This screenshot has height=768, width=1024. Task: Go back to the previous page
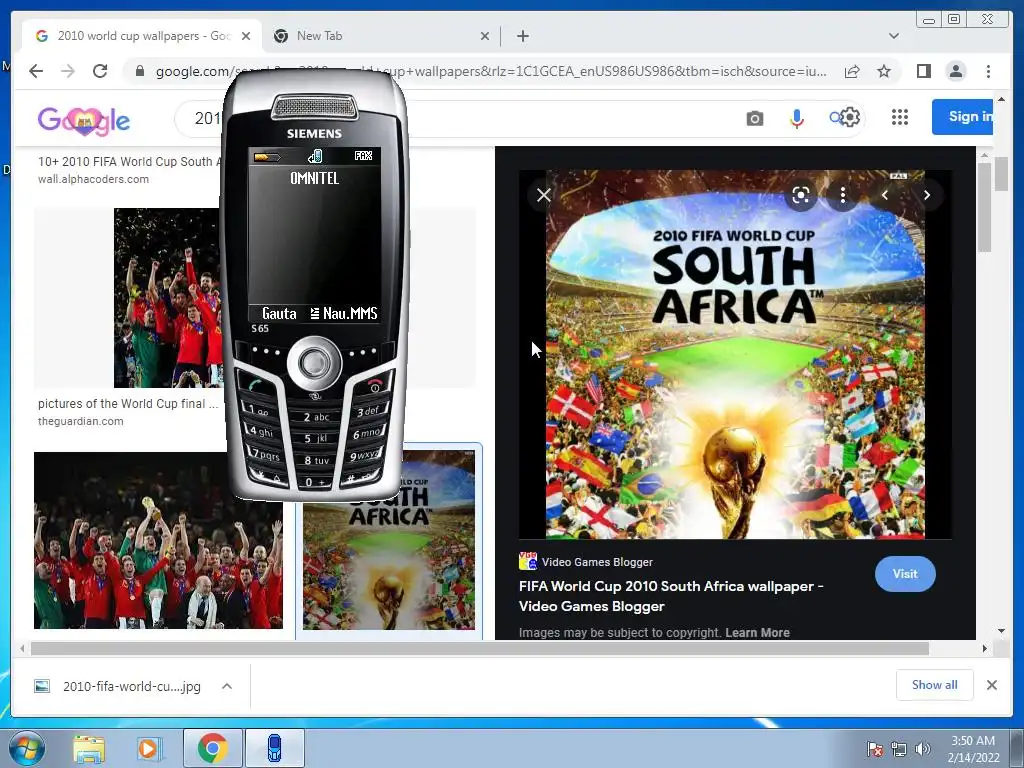point(36,71)
